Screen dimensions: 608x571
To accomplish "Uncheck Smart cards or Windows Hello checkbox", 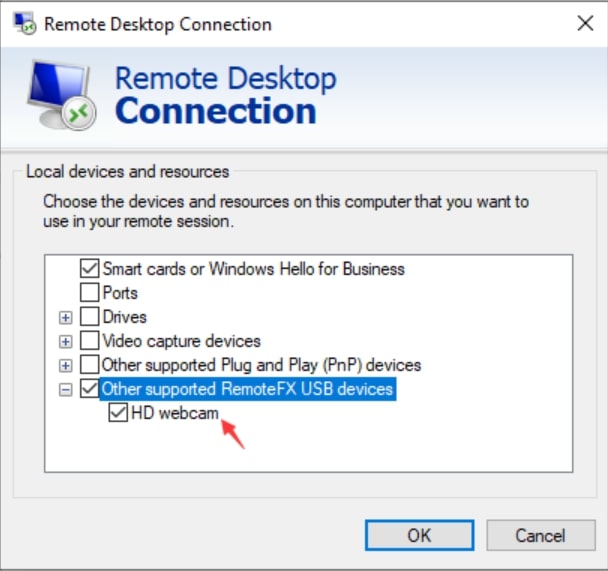I will point(90,269).
